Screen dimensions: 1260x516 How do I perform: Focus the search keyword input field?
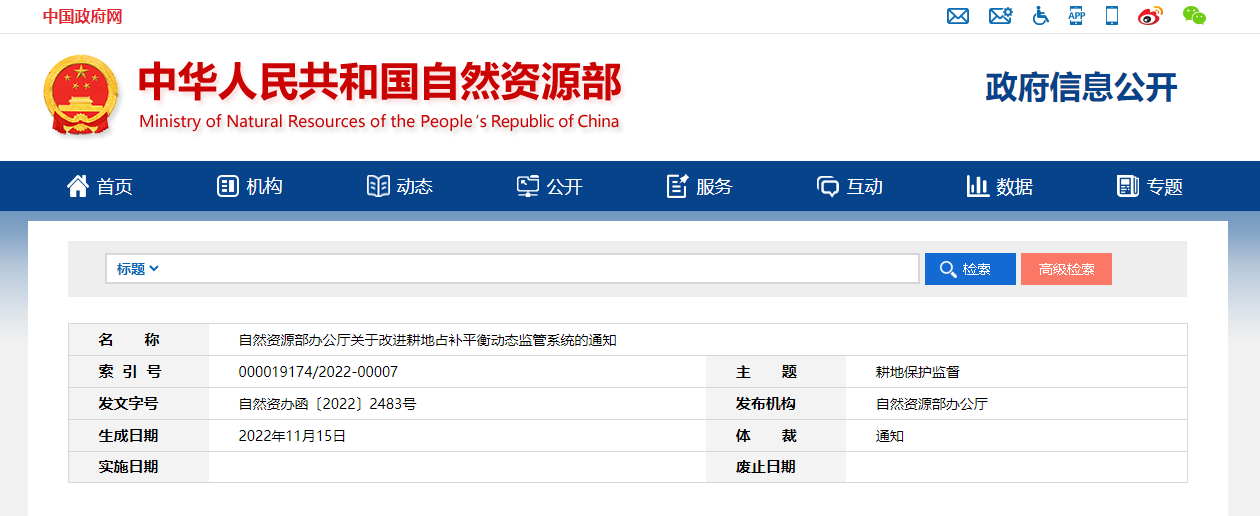click(540, 269)
